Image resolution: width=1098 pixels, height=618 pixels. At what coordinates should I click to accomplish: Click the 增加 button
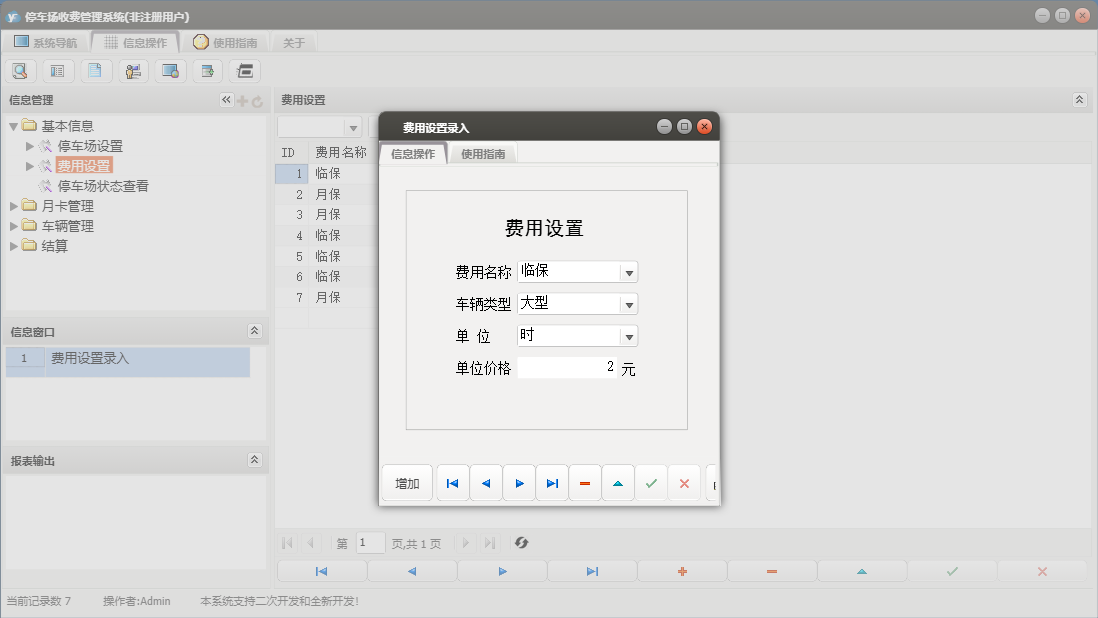(x=407, y=484)
